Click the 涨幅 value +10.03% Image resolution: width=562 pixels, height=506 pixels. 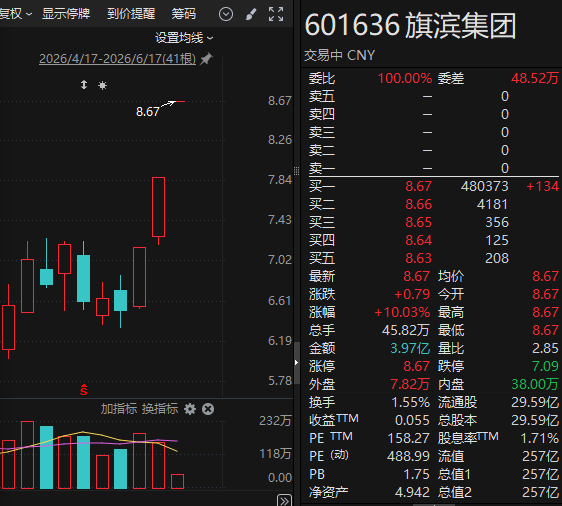pos(402,312)
